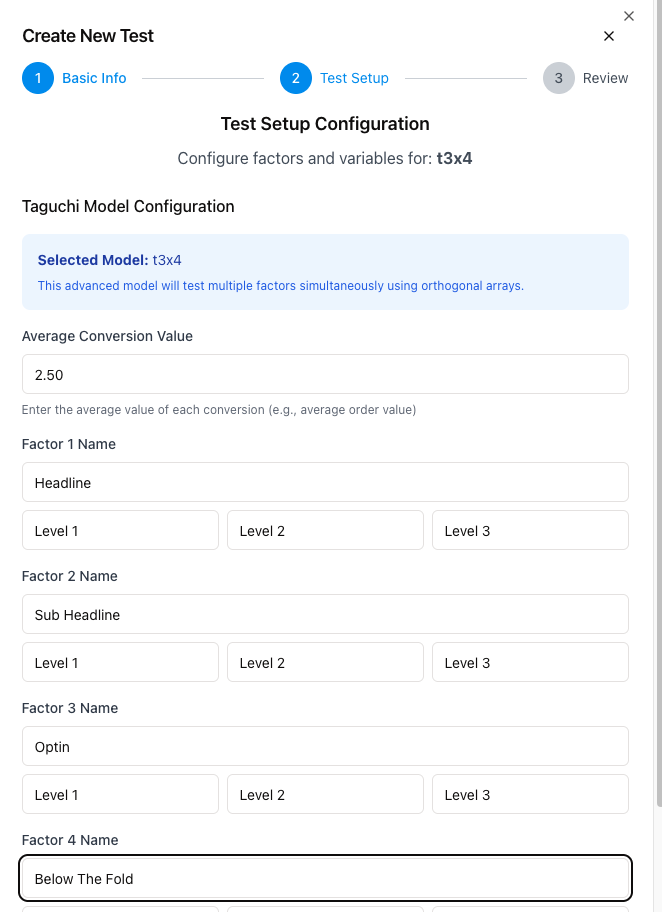Click Headline factor's Level 2 field

tap(325, 530)
